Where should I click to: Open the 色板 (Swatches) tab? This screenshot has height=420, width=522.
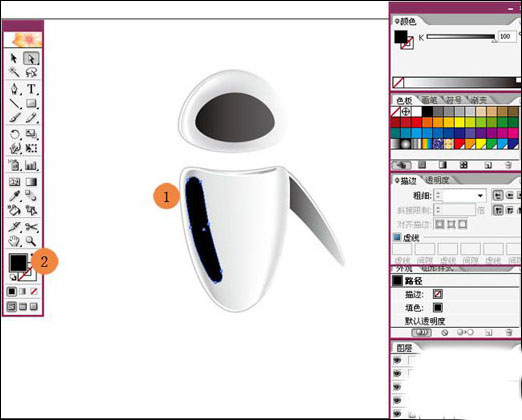pyautogui.click(x=404, y=100)
